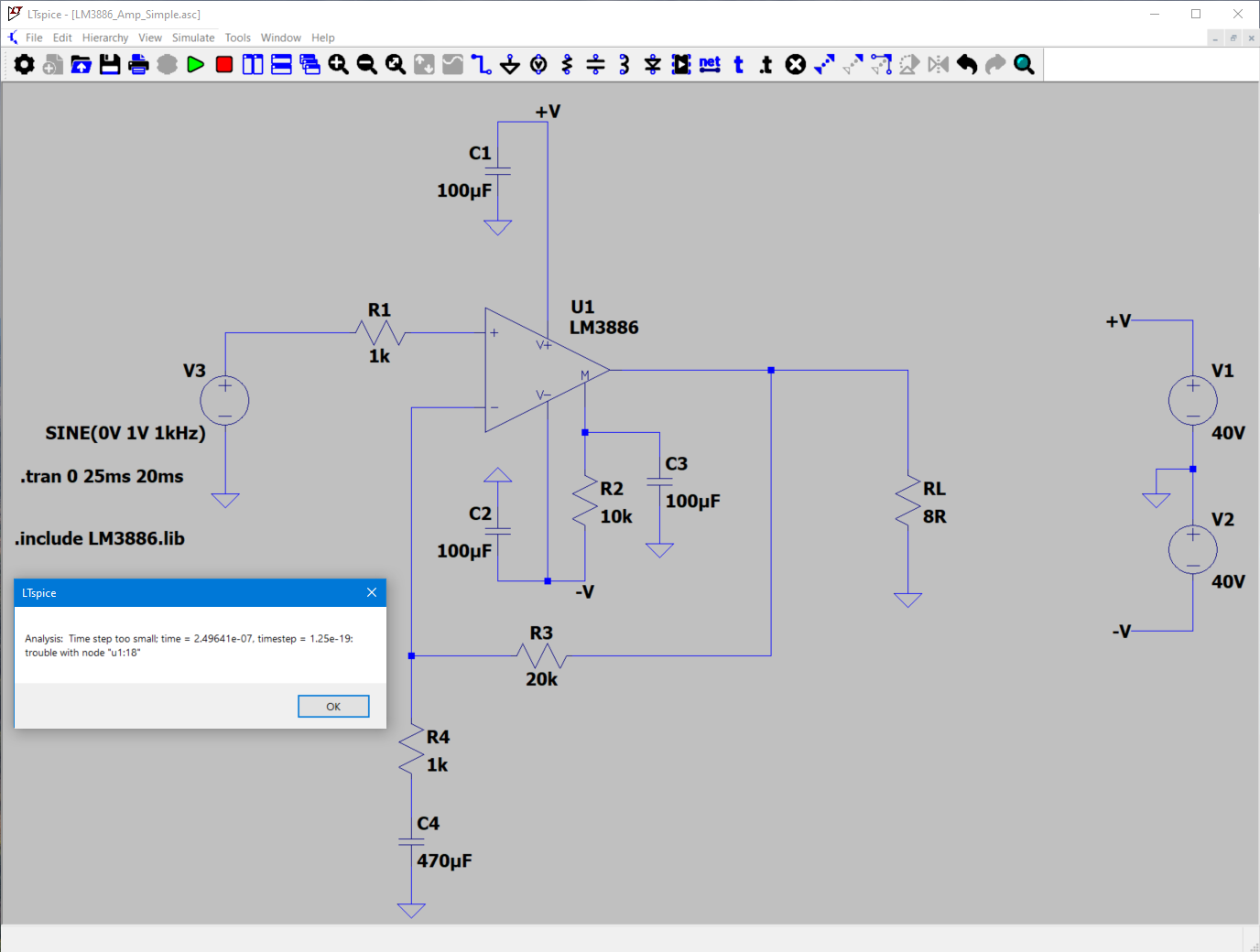Open the Help menu
The width and height of the screenshot is (1260, 952).
[x=323, y=38]
